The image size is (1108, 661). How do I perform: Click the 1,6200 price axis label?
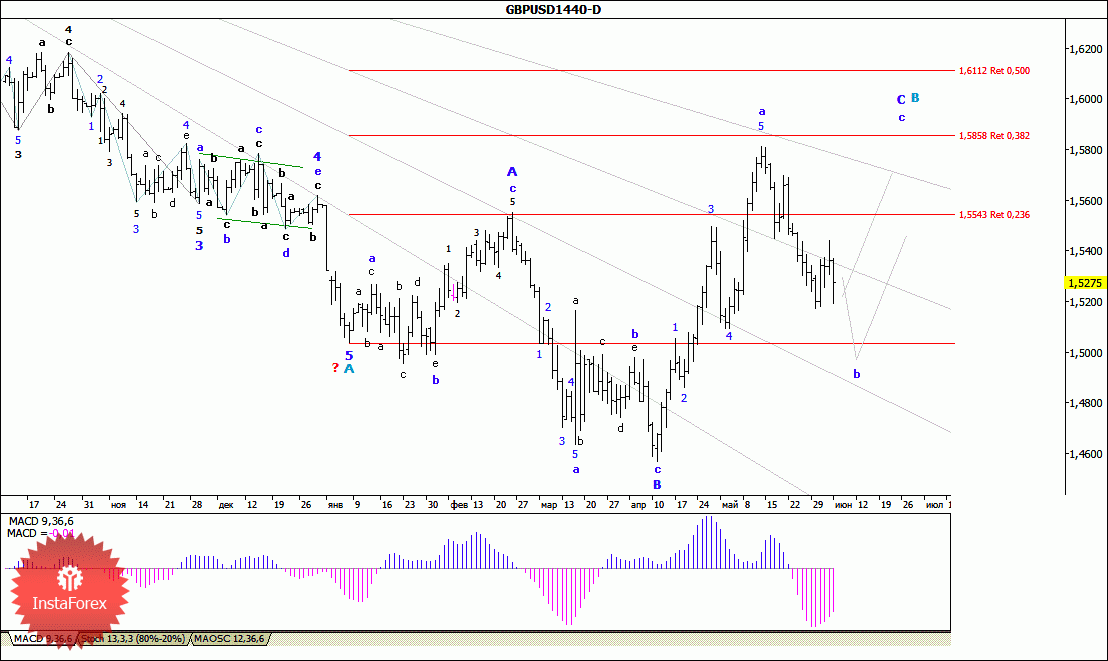tap(1085, 49)
